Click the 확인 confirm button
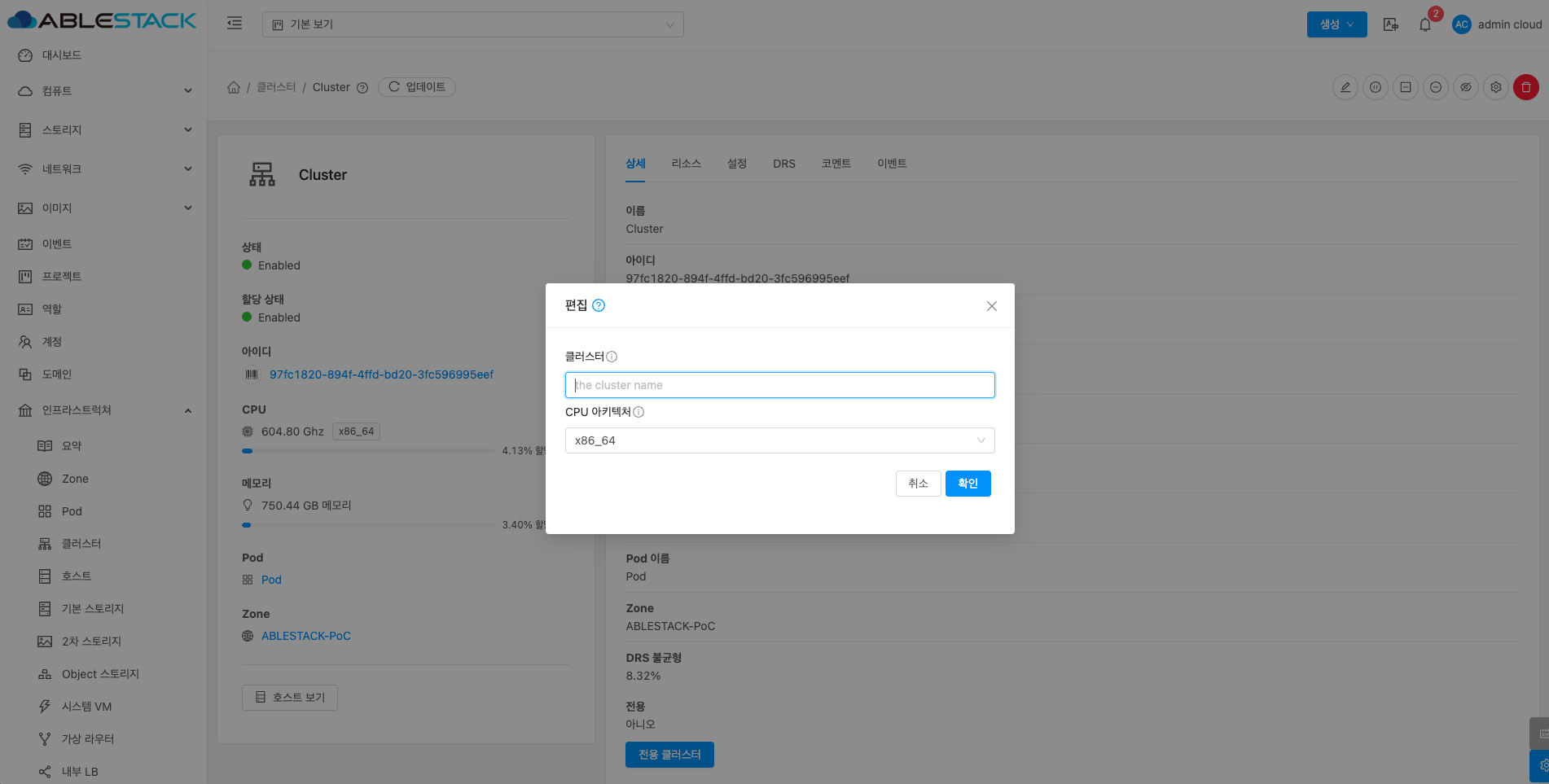 [x=968, y=484]
